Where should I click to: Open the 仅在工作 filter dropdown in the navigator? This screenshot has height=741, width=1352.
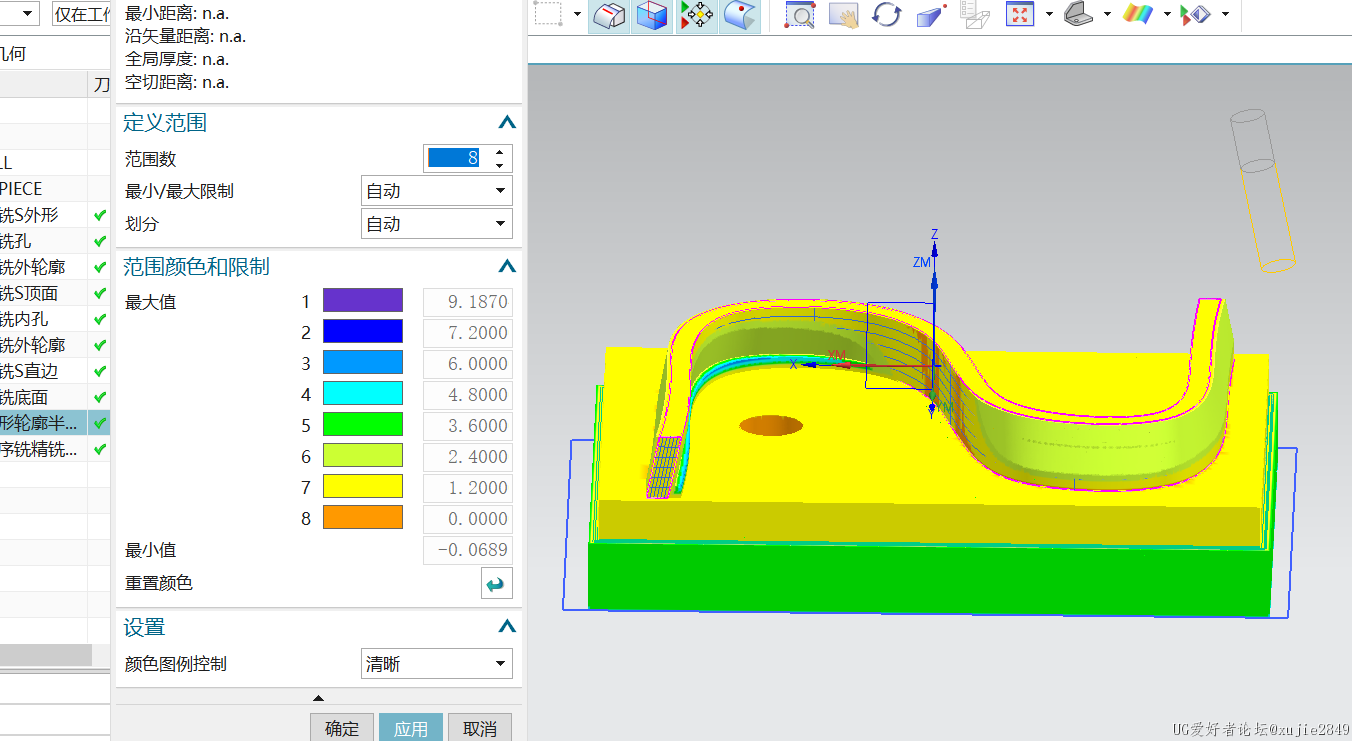[81, 14]
